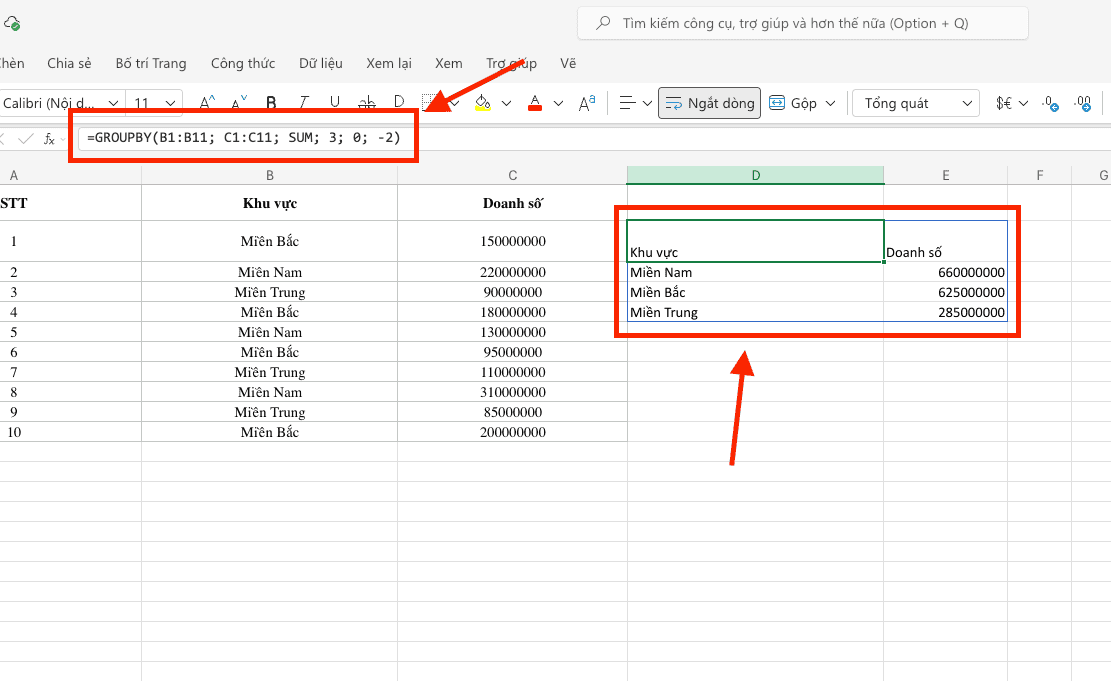Open the Công thức tab
Screen dimensions: 1111x681
click(243, 63)
